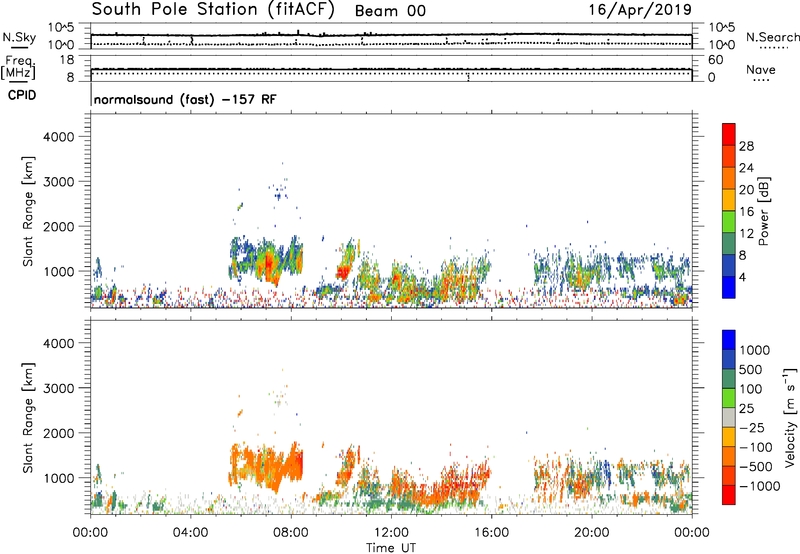Click the dotted line sample under N.Search
The height and width of the screenshot is (554, 800).
[774, 47]
